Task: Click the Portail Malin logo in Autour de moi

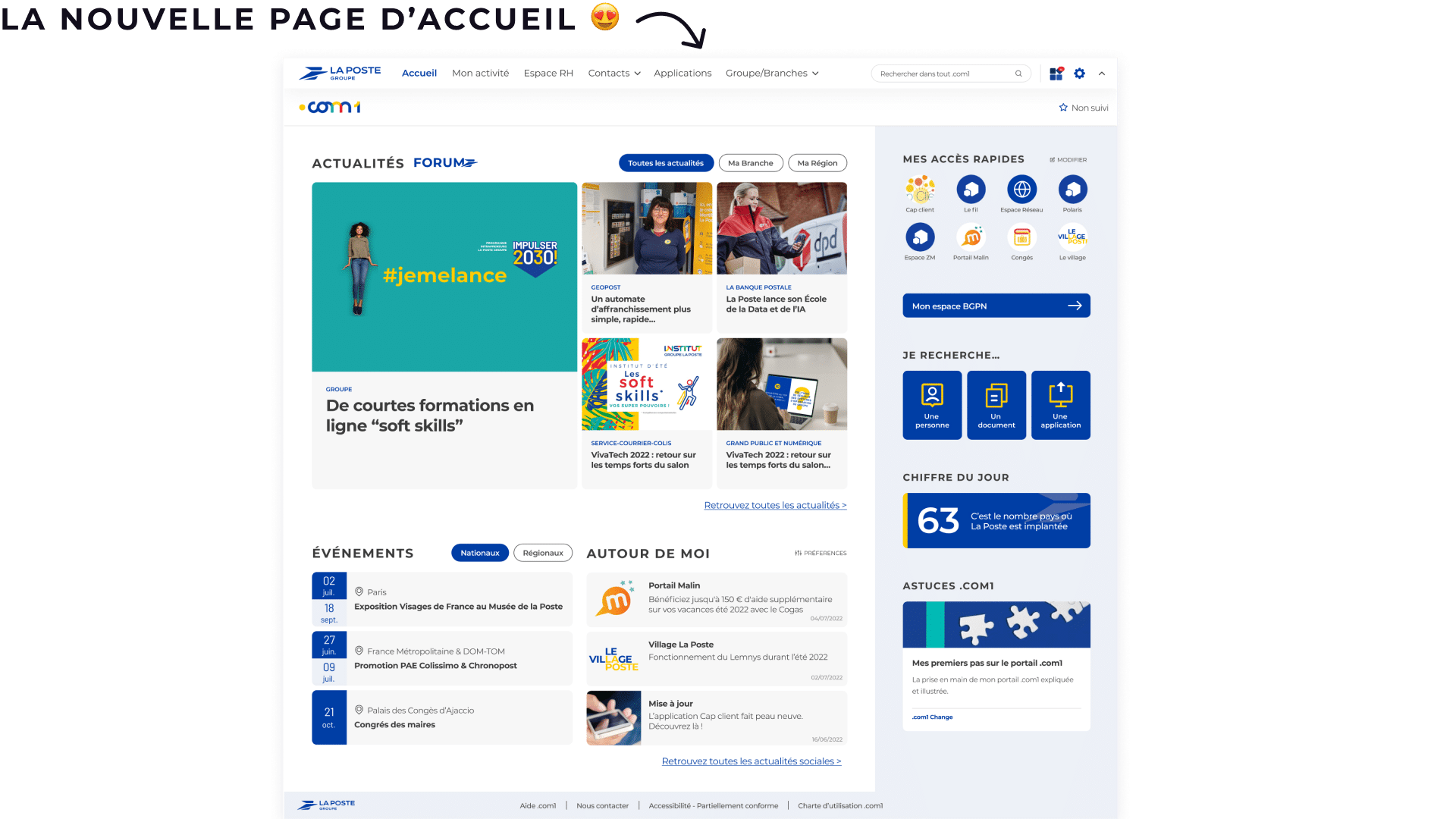Action: (615, 599)
